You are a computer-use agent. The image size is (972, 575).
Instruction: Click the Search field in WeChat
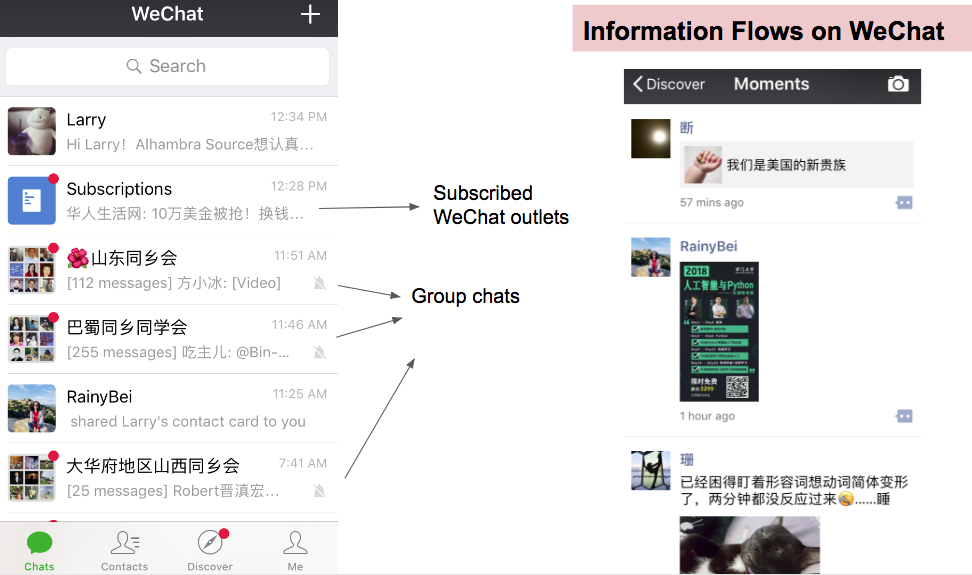(167, 66)
